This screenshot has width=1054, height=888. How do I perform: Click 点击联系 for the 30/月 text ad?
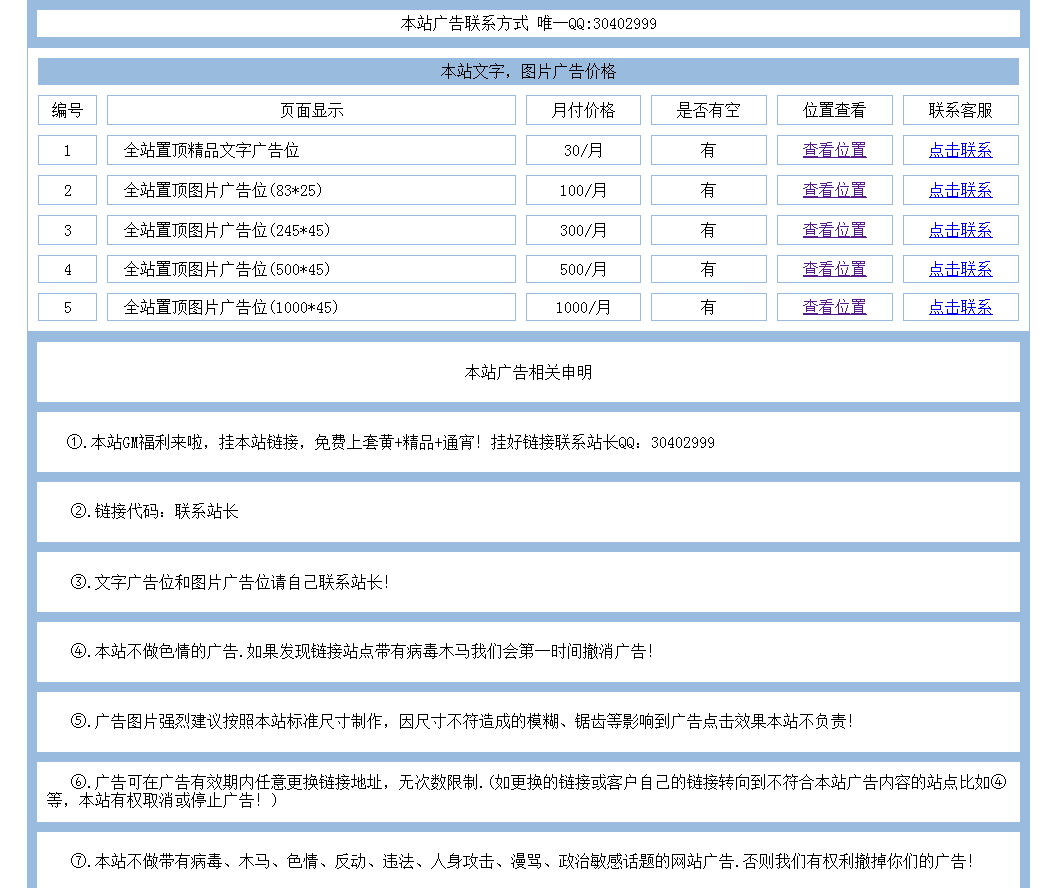(961, 150)
